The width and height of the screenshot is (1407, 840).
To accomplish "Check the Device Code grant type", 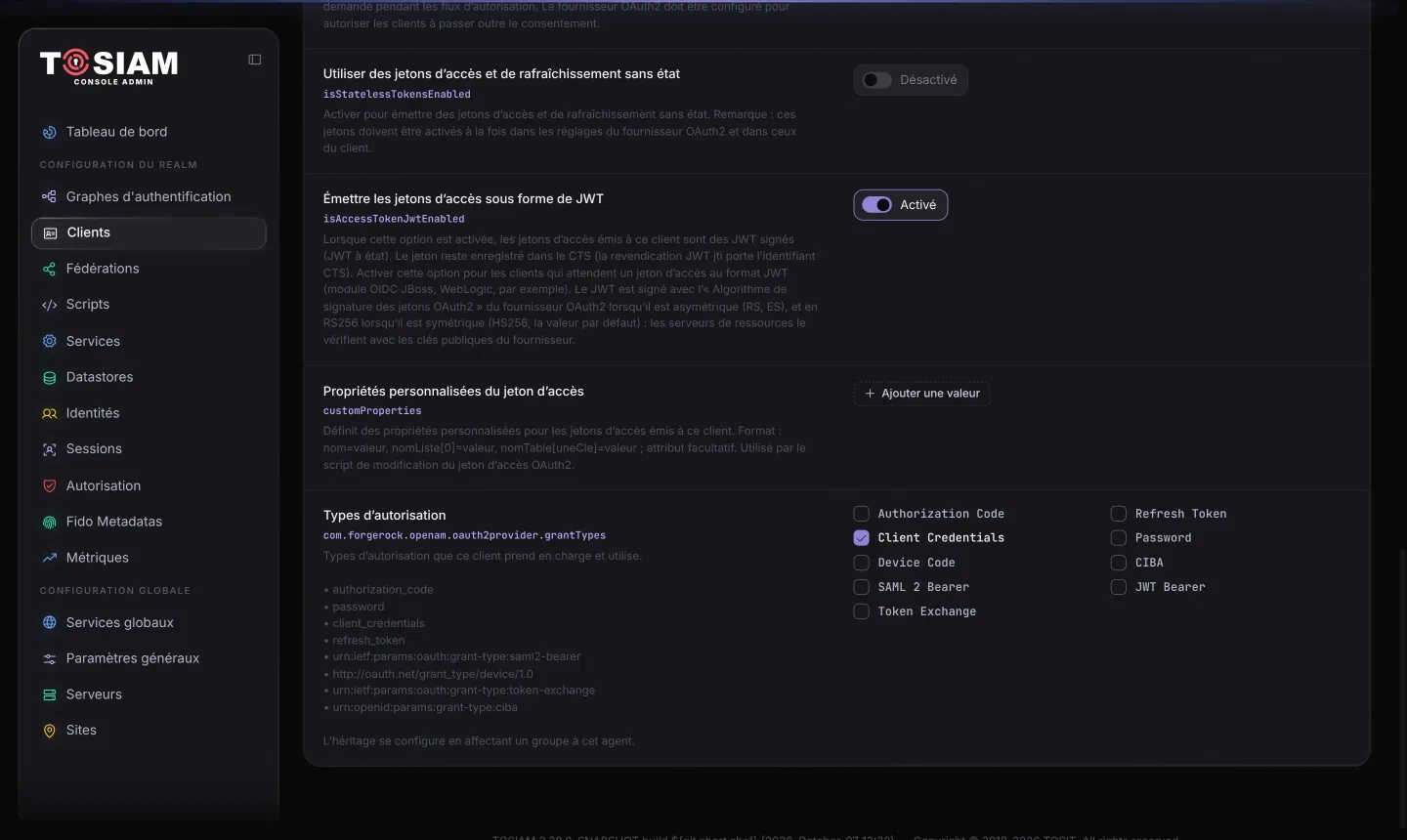I will coord(861,563).
